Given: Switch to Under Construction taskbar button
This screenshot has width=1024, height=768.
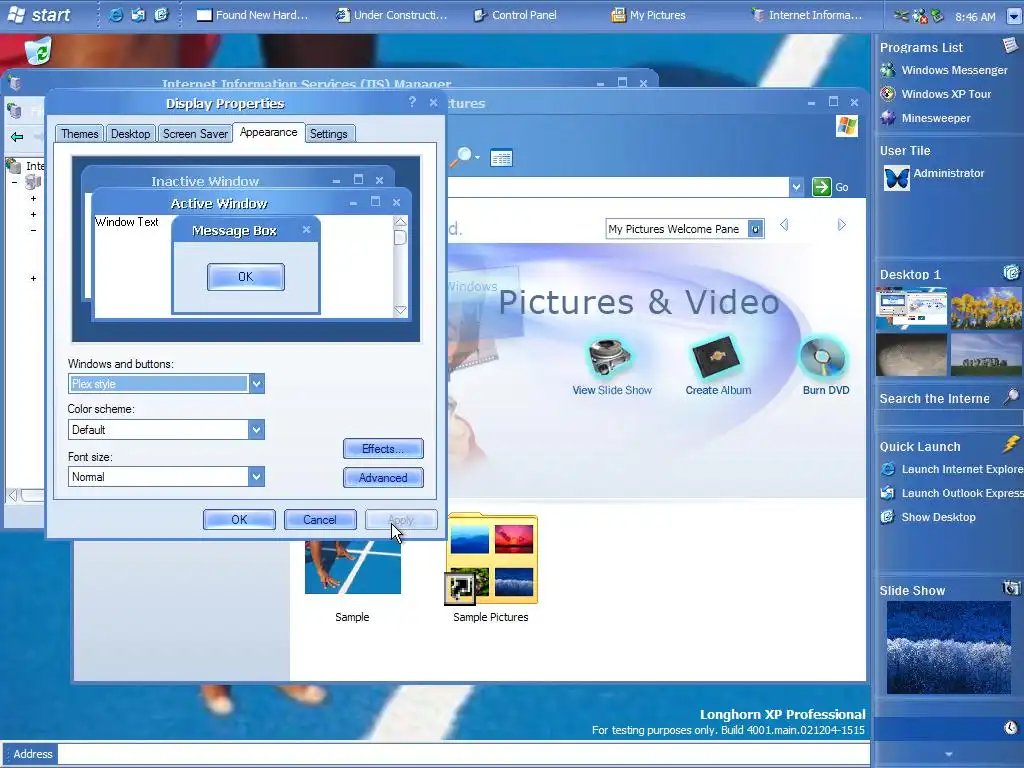Looking at the screenshot, I should (x=392, y=15).
